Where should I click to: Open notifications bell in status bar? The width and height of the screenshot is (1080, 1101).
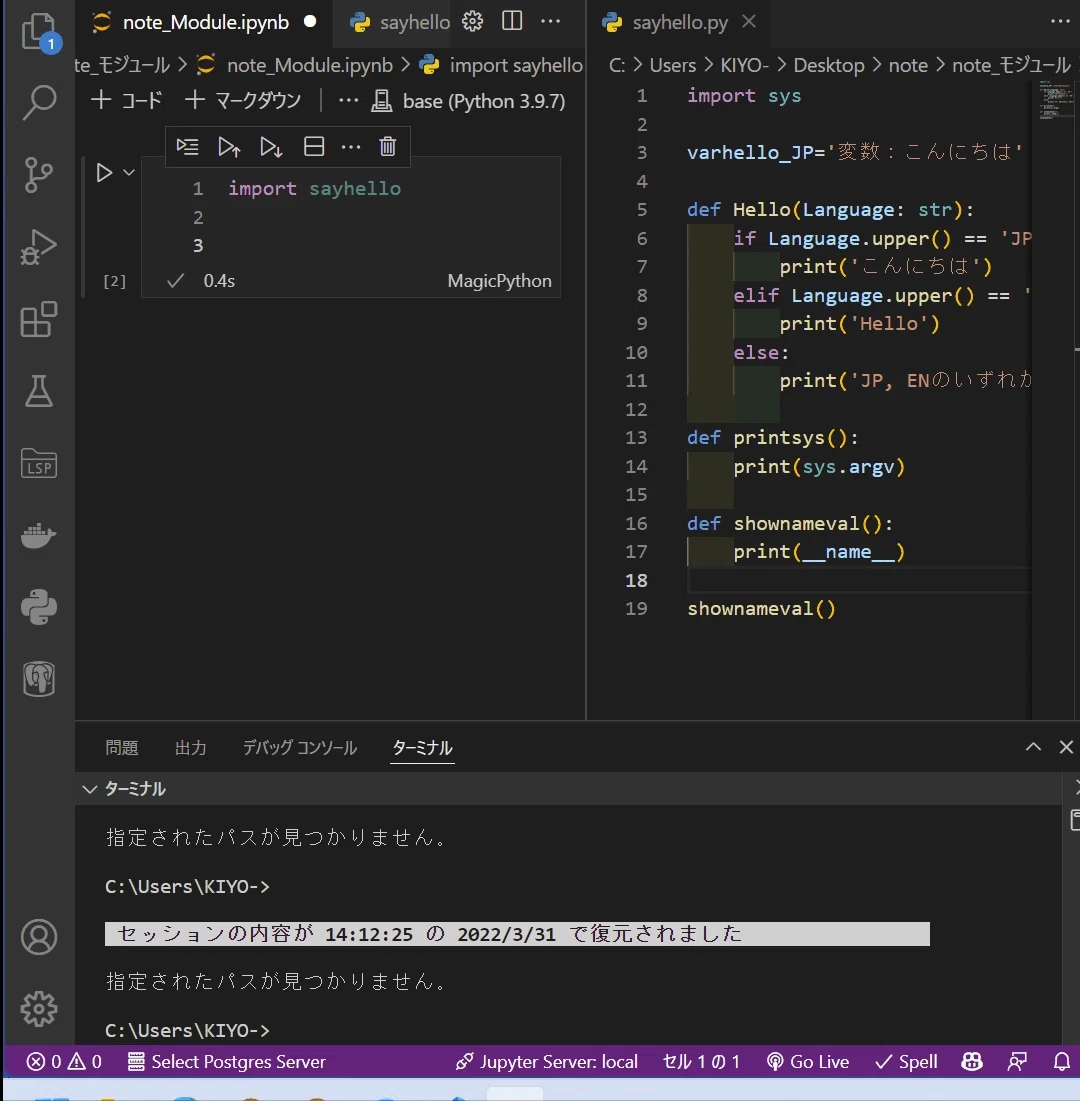pyautogui.click(x=1062, y=1062)
